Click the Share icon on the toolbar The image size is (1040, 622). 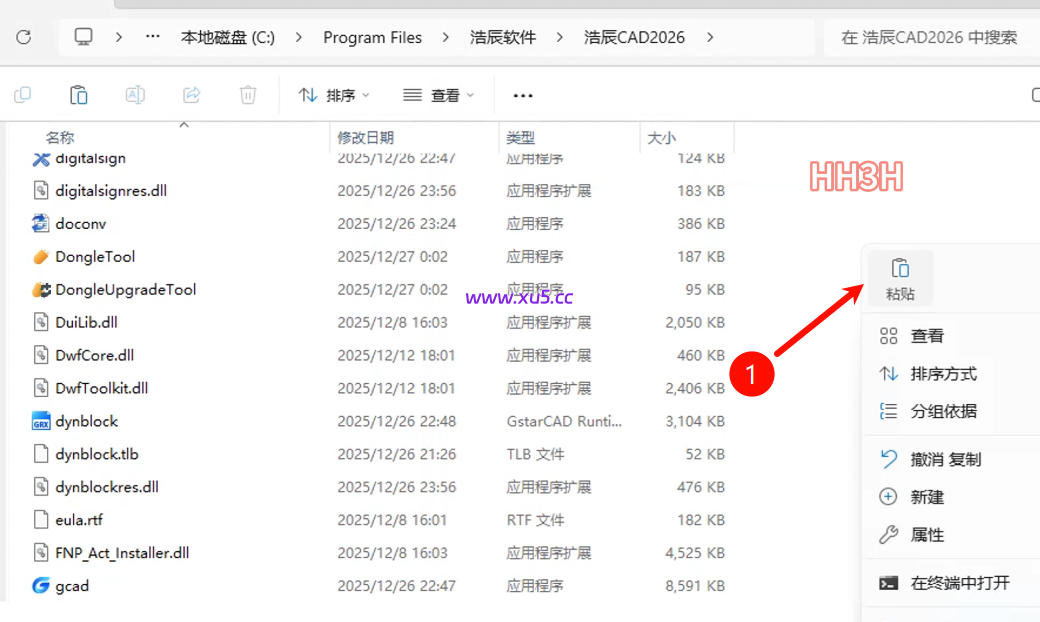tap(190, 94)
